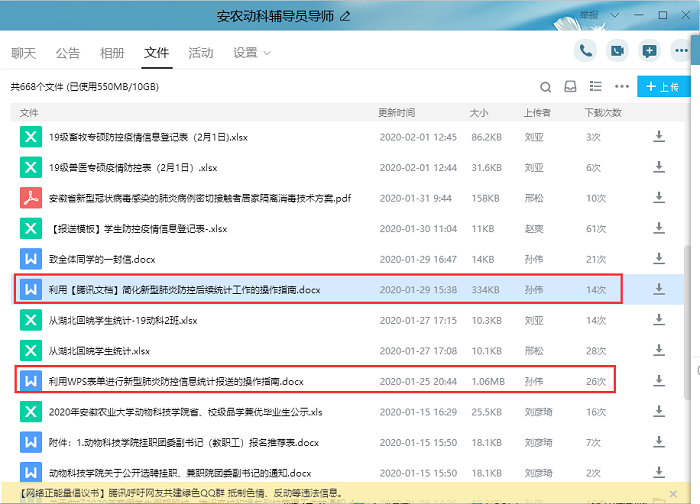This screenshot has width=700, height=504.
Task: Click the edit pencil beside group name
Action: pos(346,16)
